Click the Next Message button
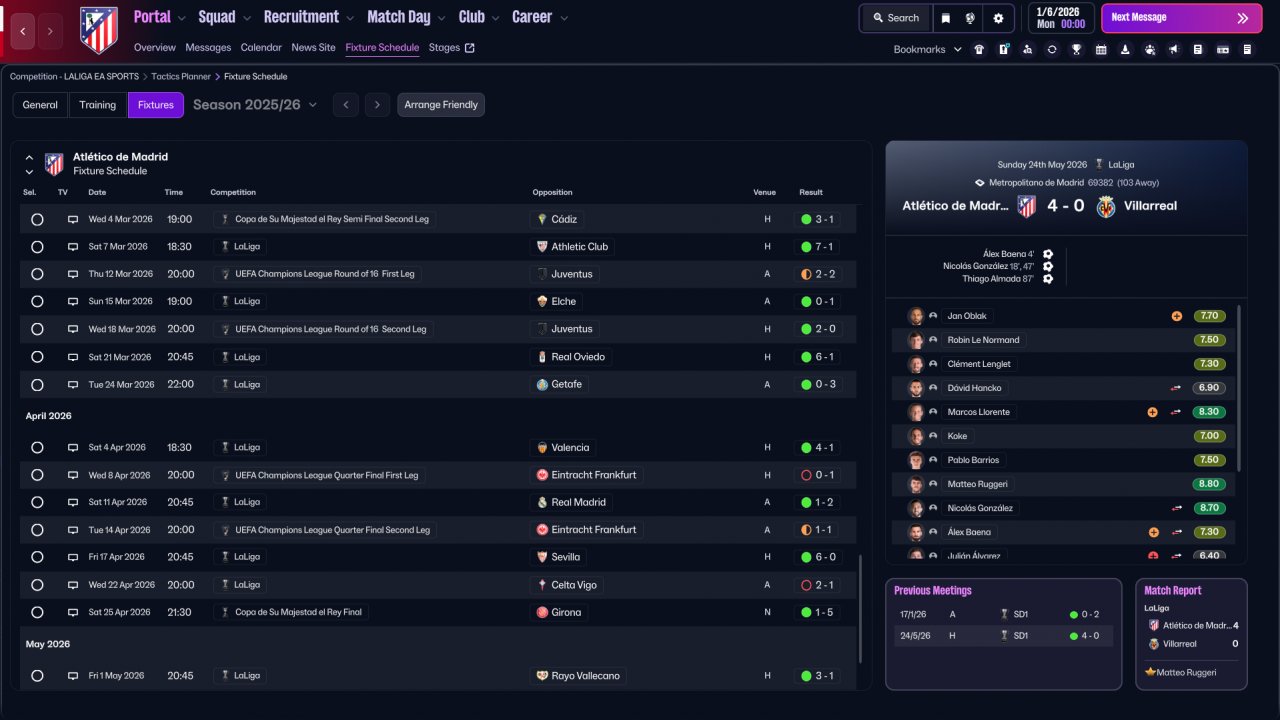Image resolution: width=1280 pixels, height=720 pixels. point(1181,18)
